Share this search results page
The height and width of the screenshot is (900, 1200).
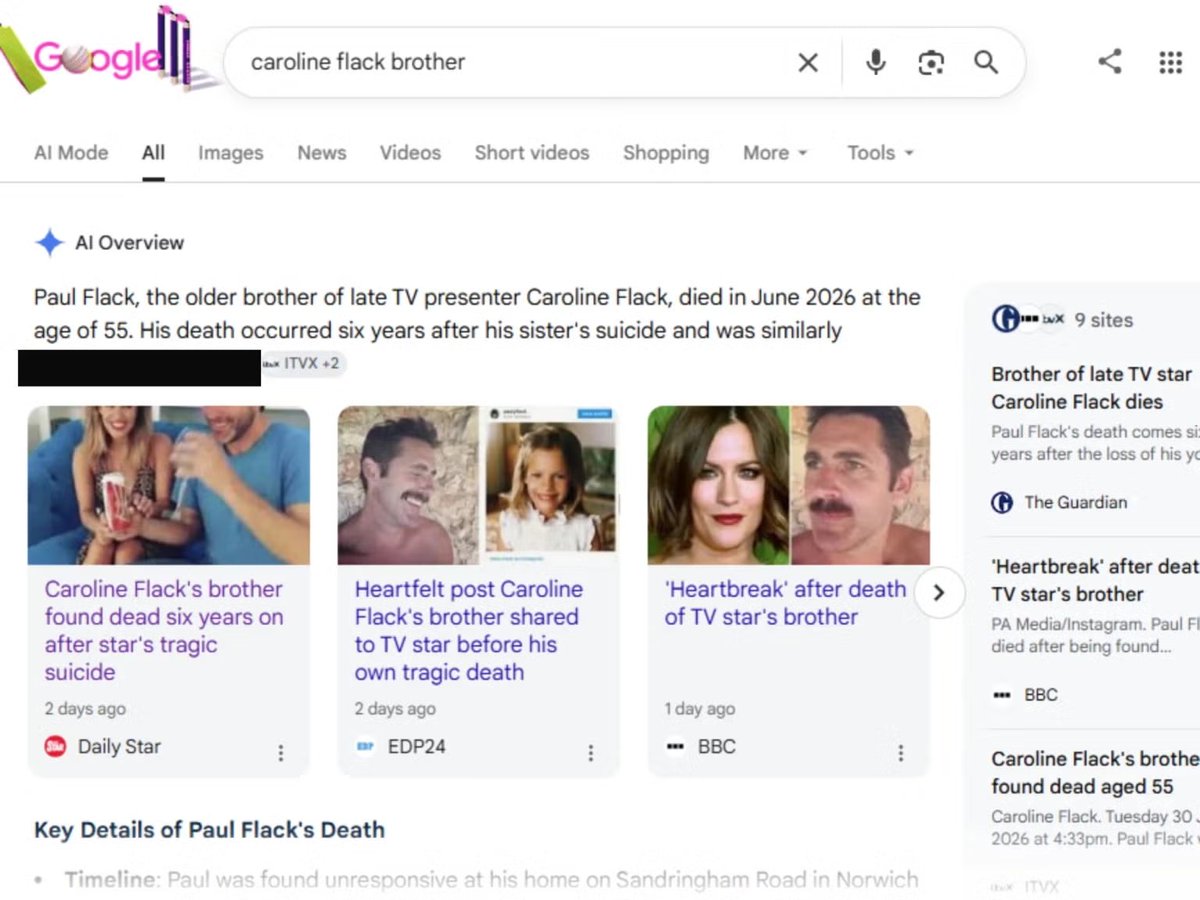[x=1110, y=62]
